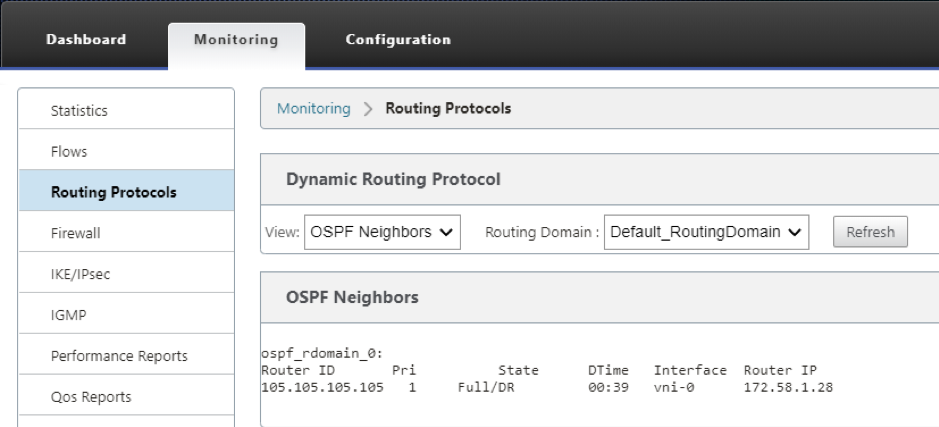The width and height of the screenshot is (939, 427).
Task: Click Router IP value 172.58.1.28
Action: click(788, 387)
